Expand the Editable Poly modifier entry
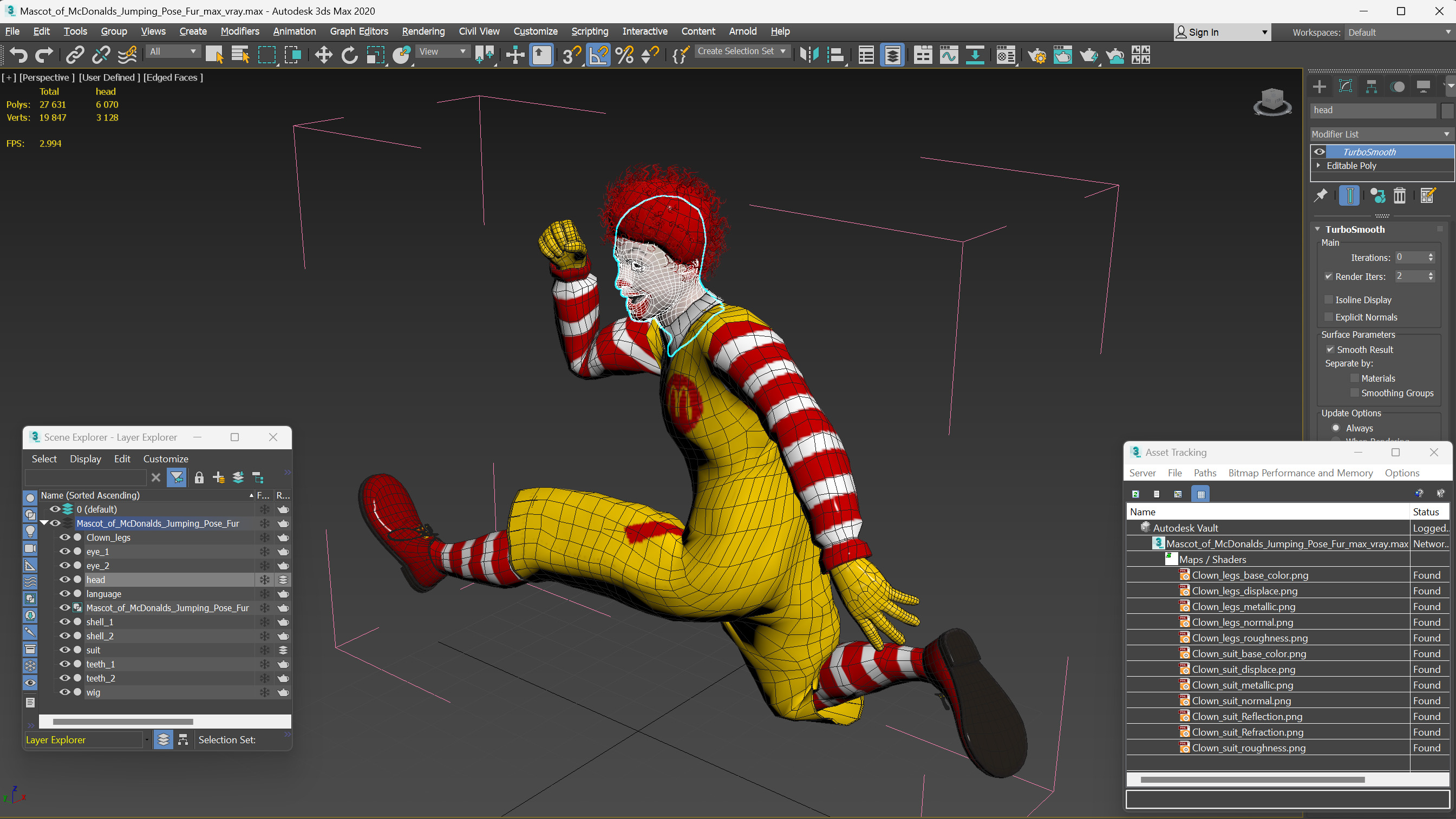 coord(1318,166)
